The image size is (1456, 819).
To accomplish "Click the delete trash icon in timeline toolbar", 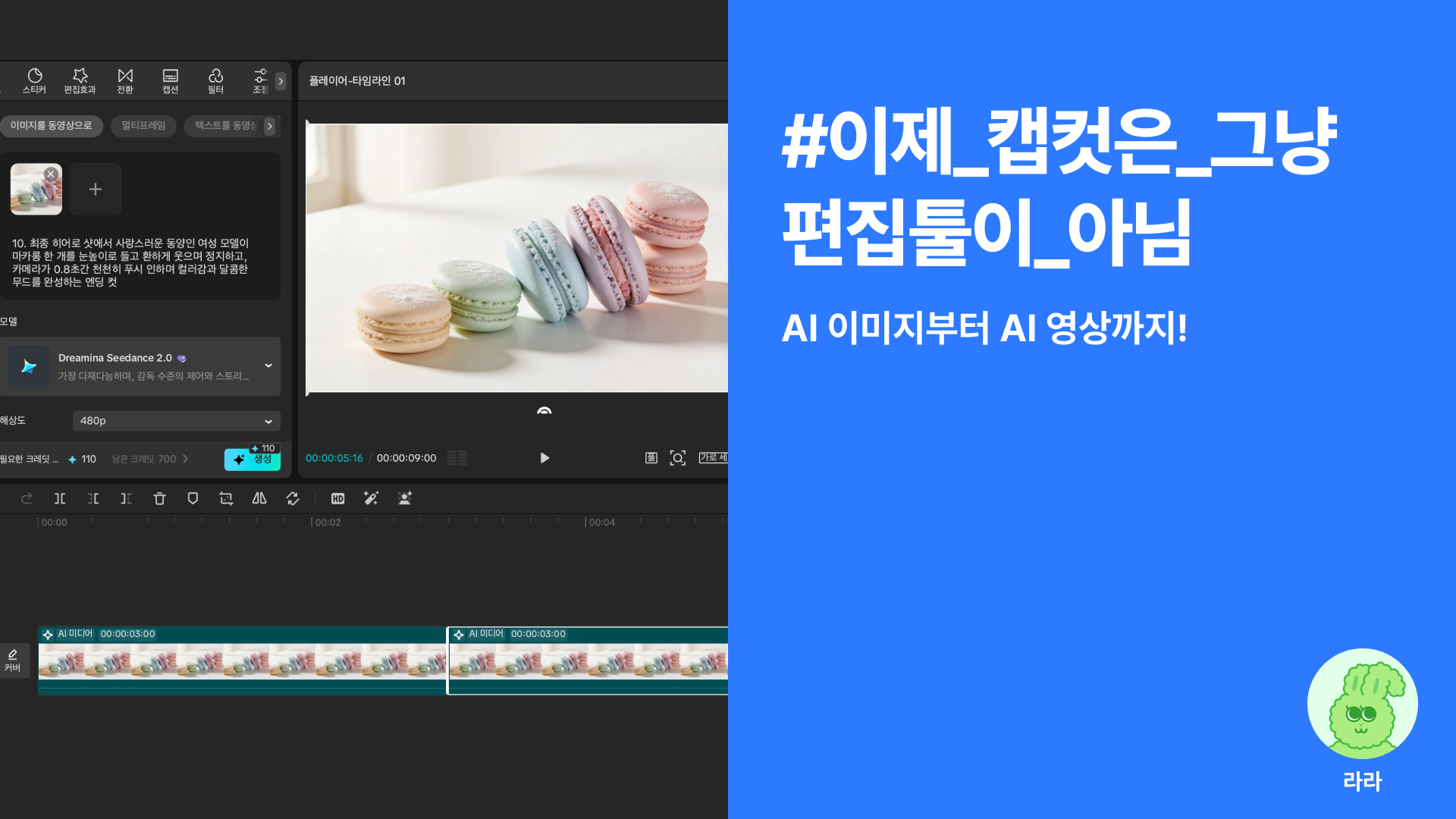I will pyautogui.click(x=159, y=498).
